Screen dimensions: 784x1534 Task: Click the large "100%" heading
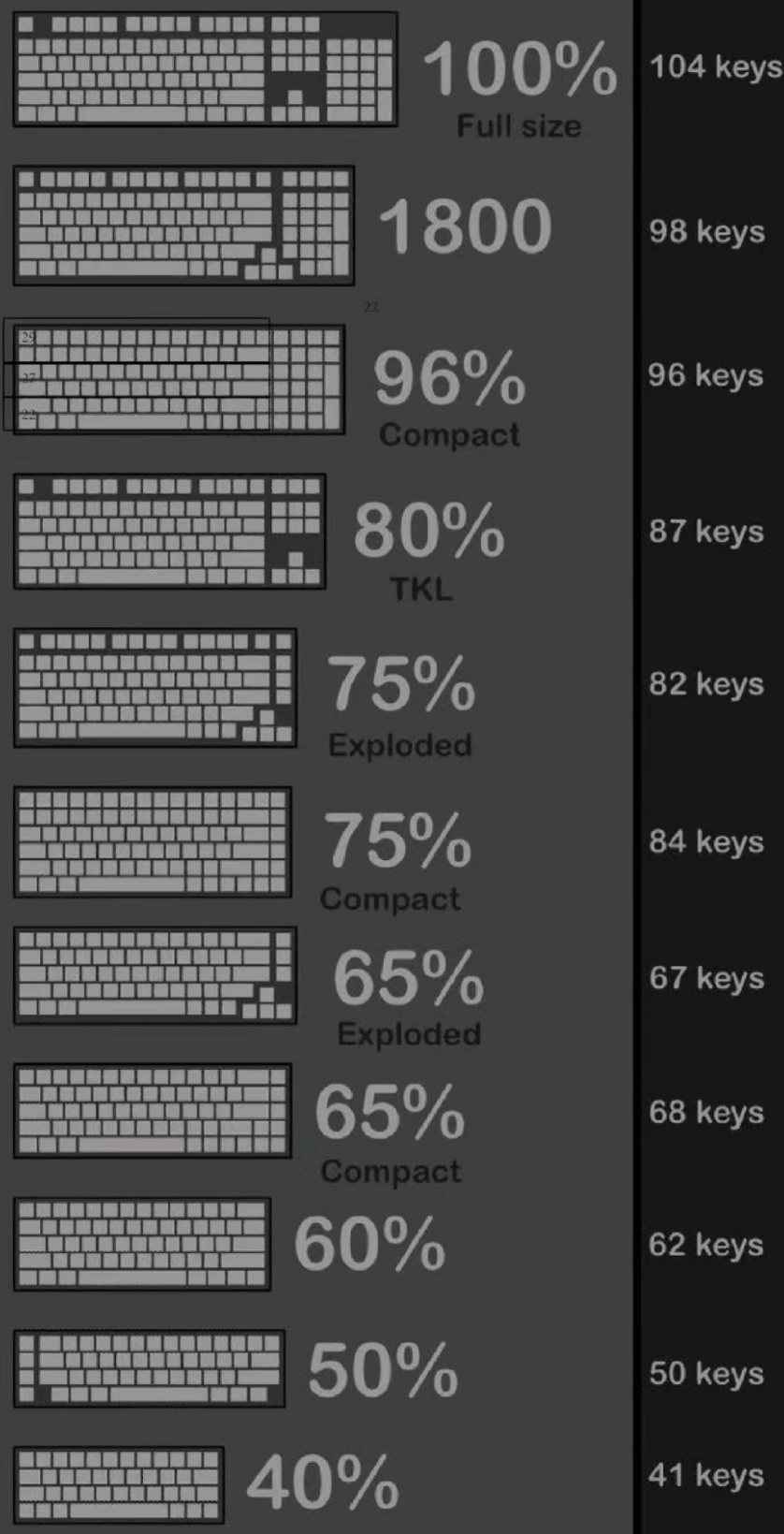coord(520,69)
